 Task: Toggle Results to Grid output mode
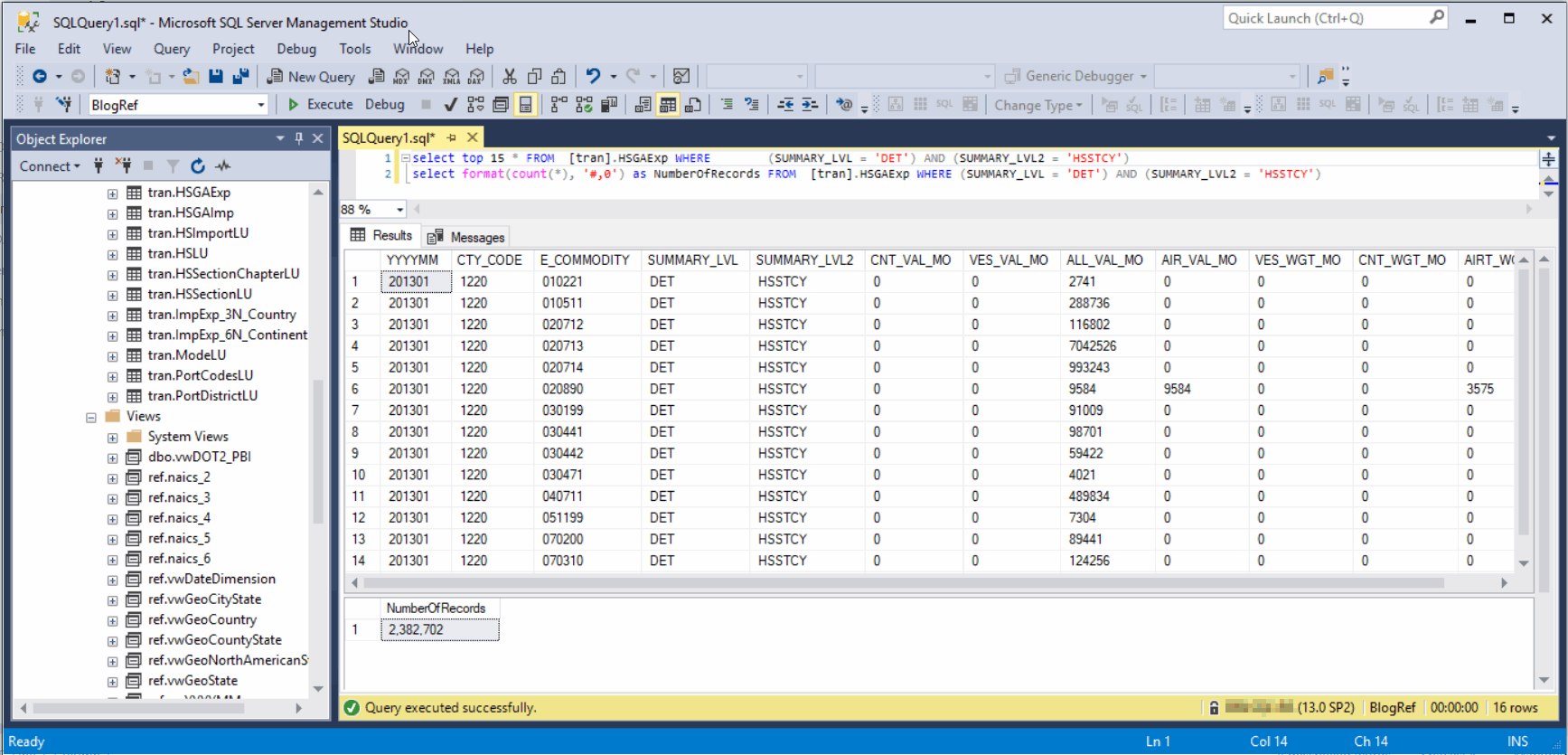pos(668,105)
